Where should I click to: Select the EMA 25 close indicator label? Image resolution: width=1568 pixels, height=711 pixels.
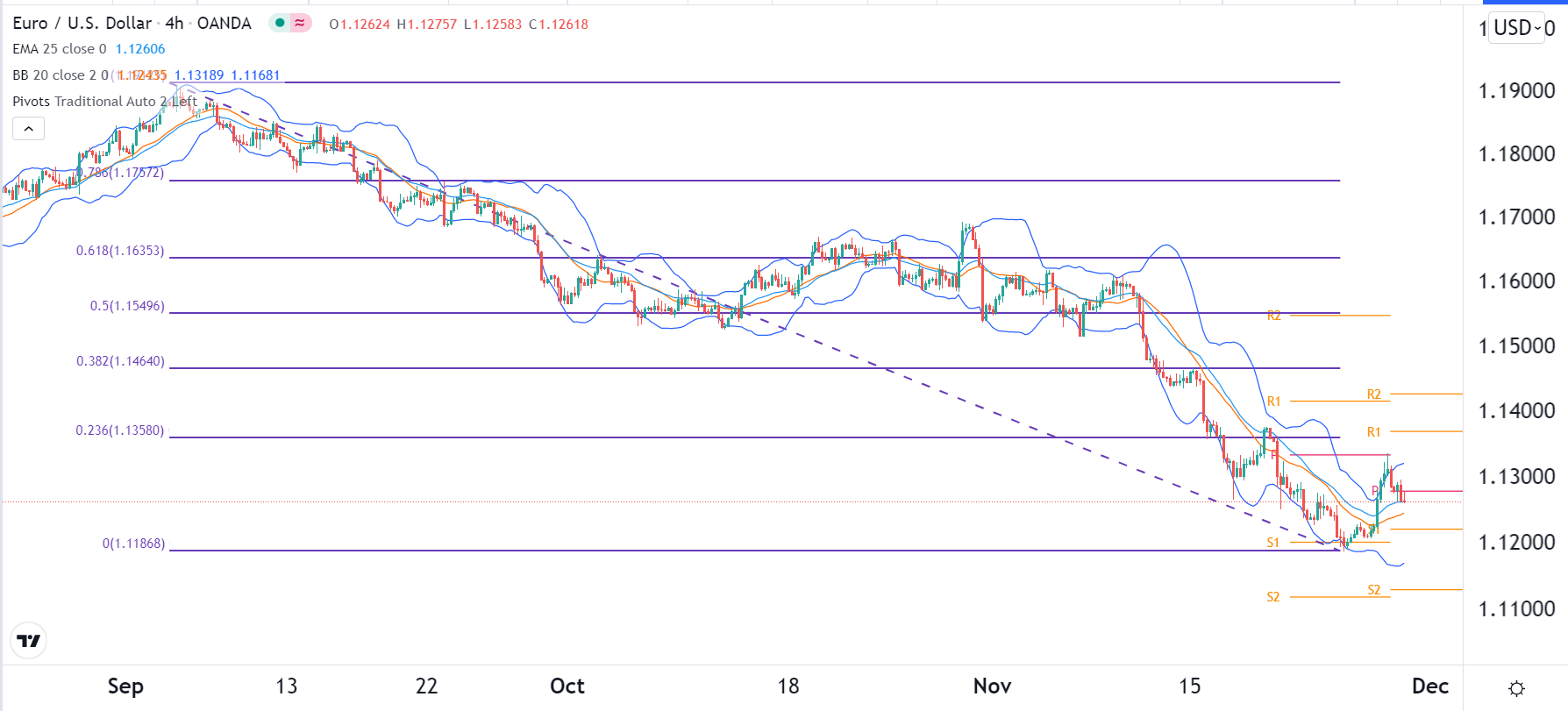(x=60, y=49)
